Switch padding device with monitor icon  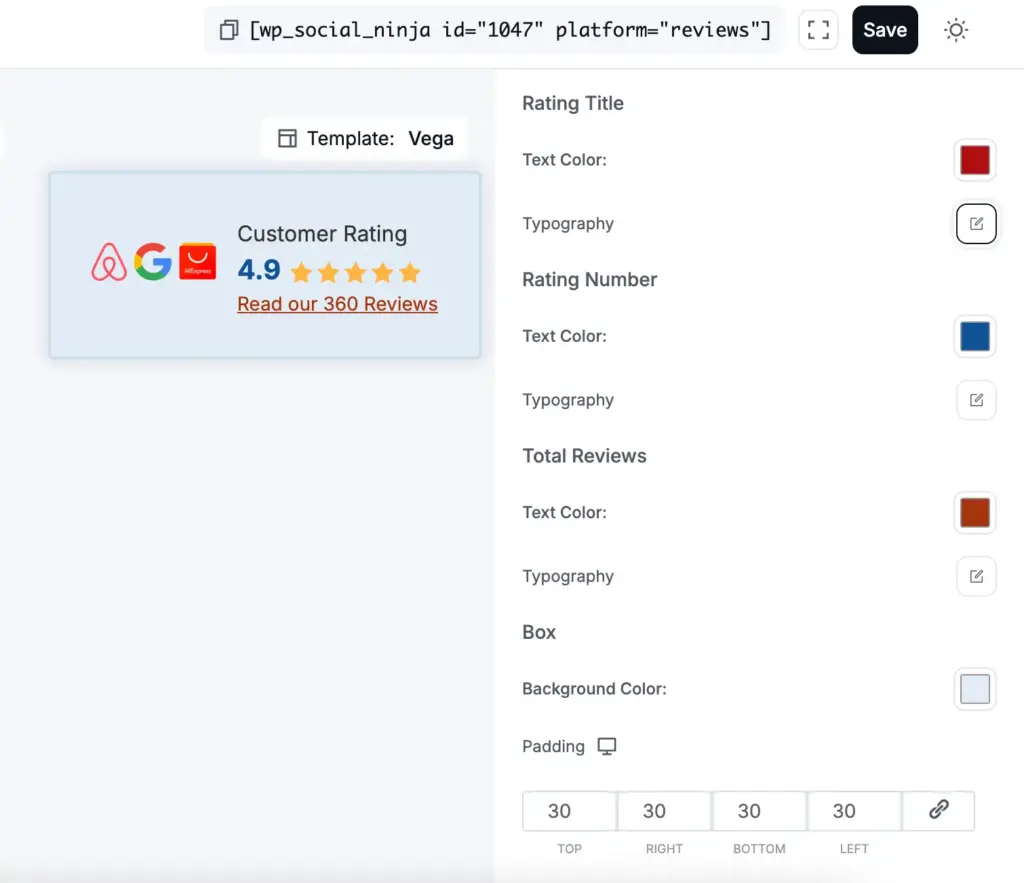click(x=607, y=747)
